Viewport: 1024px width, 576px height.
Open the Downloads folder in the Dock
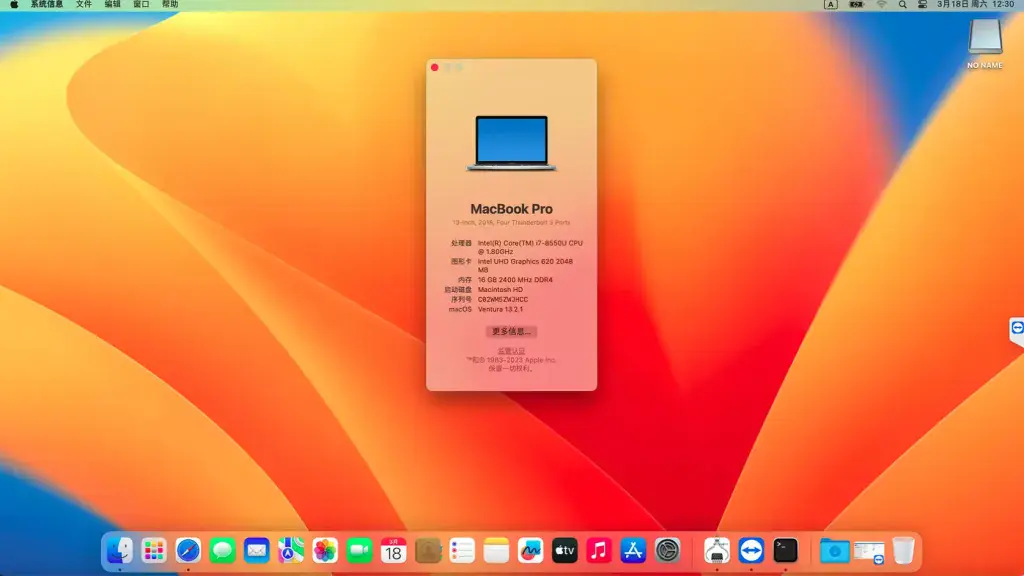coord(835,551)
